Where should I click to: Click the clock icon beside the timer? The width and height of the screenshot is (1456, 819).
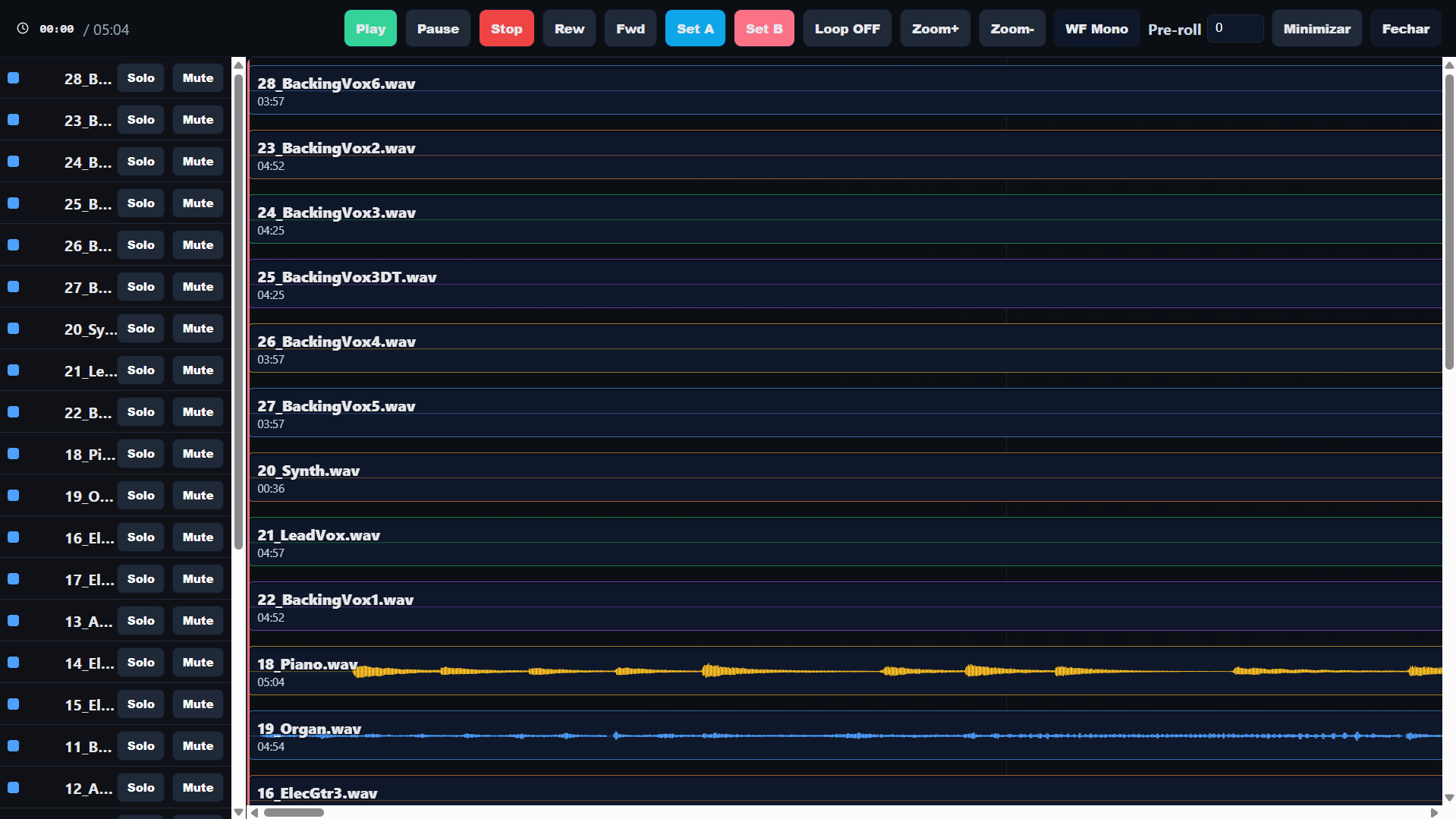[23, 28]
